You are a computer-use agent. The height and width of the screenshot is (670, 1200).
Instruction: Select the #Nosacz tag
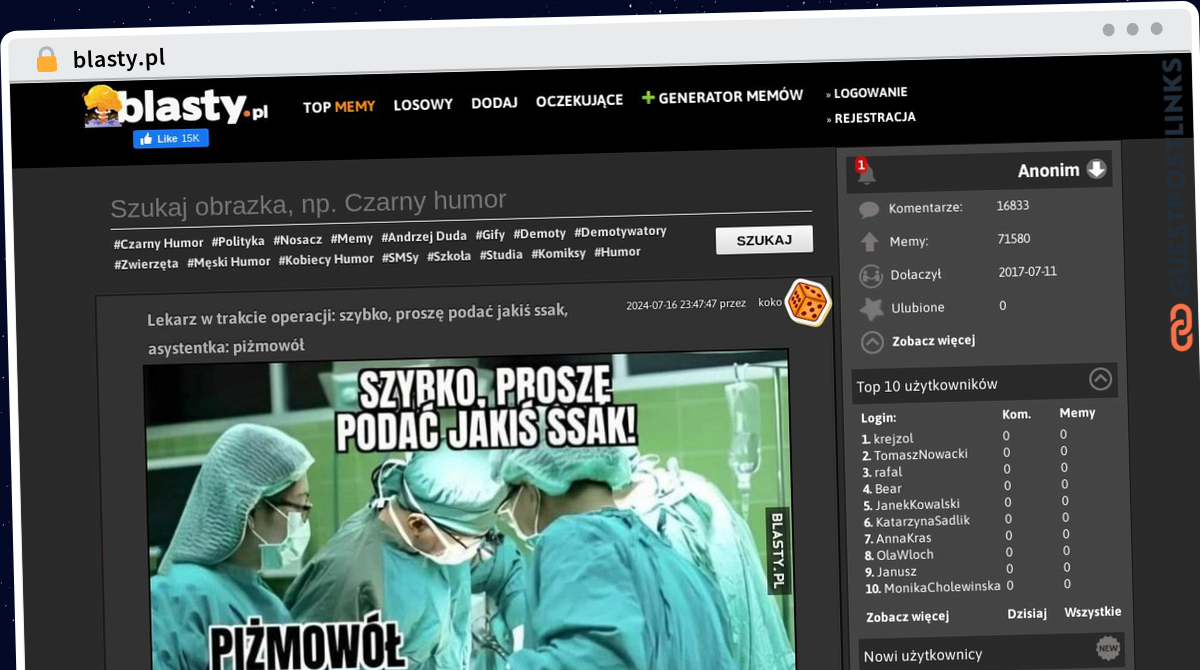click(298, 240)
